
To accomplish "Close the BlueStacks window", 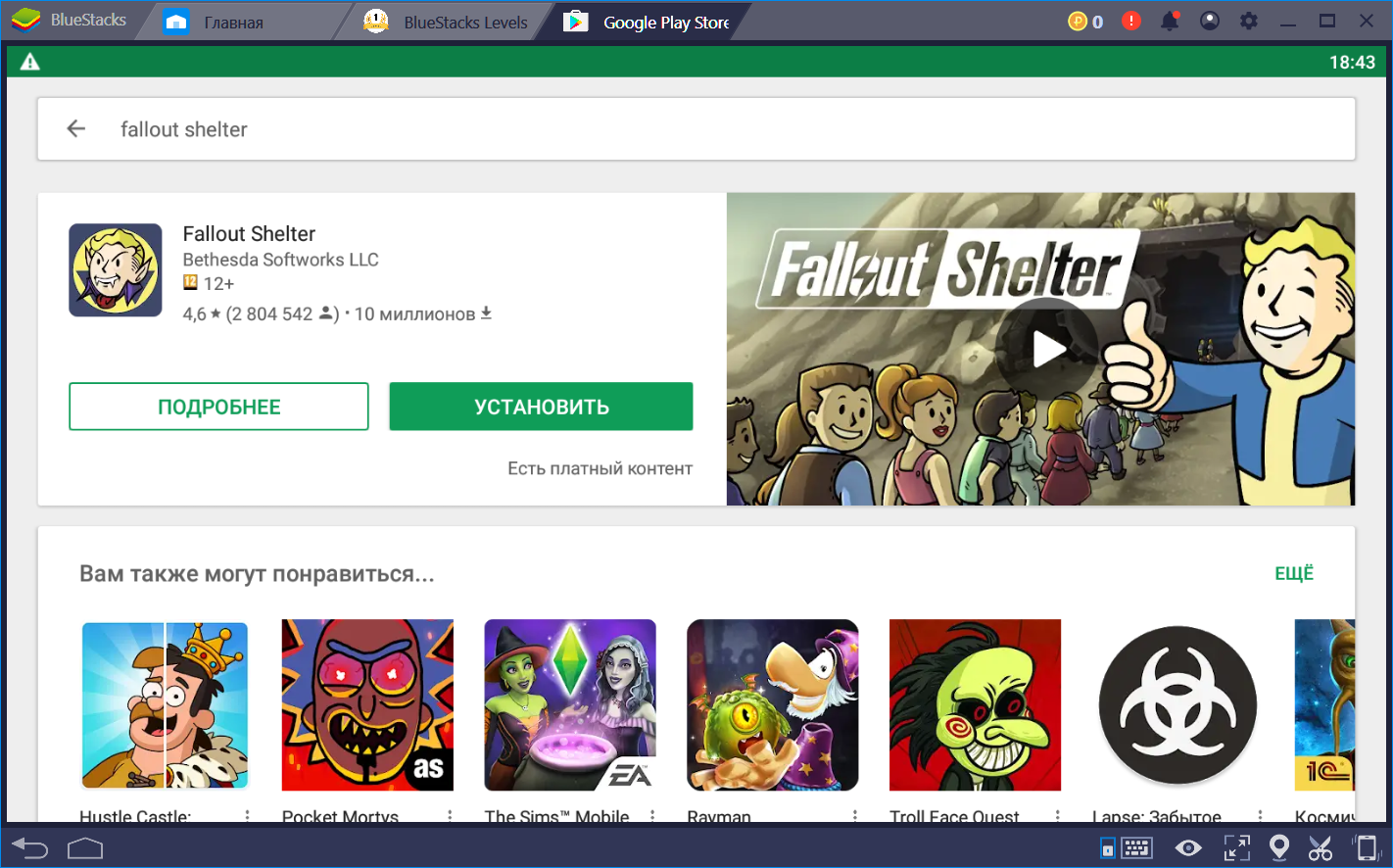I will coord(1367,21).
